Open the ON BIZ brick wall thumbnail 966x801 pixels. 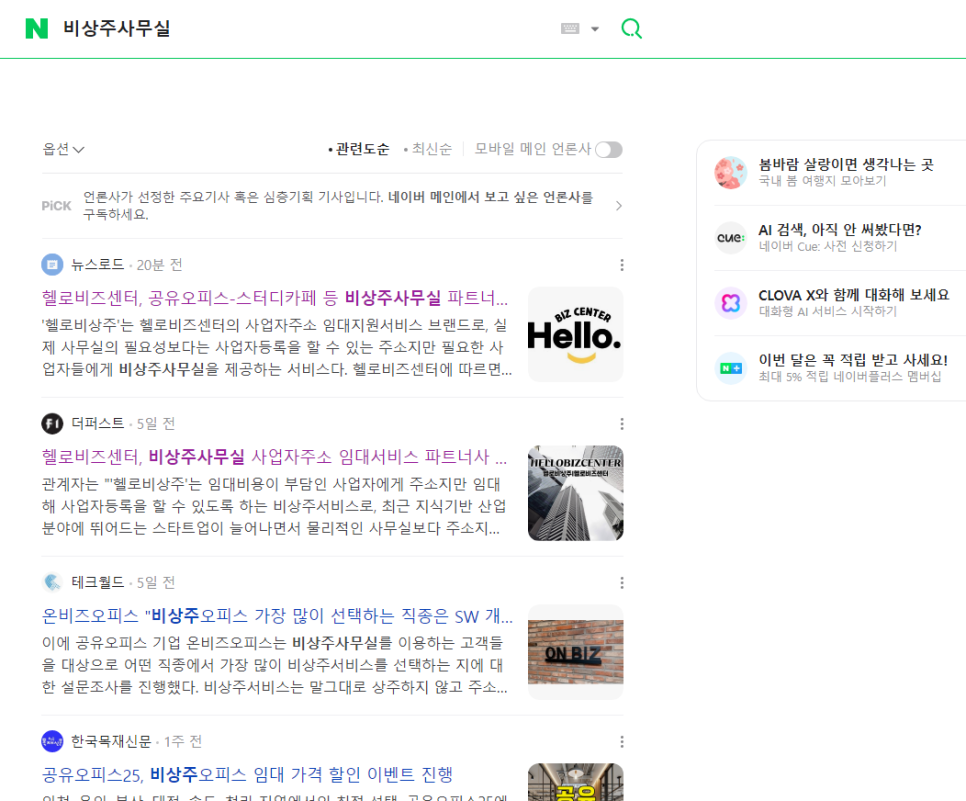click(x=575, y=652)
